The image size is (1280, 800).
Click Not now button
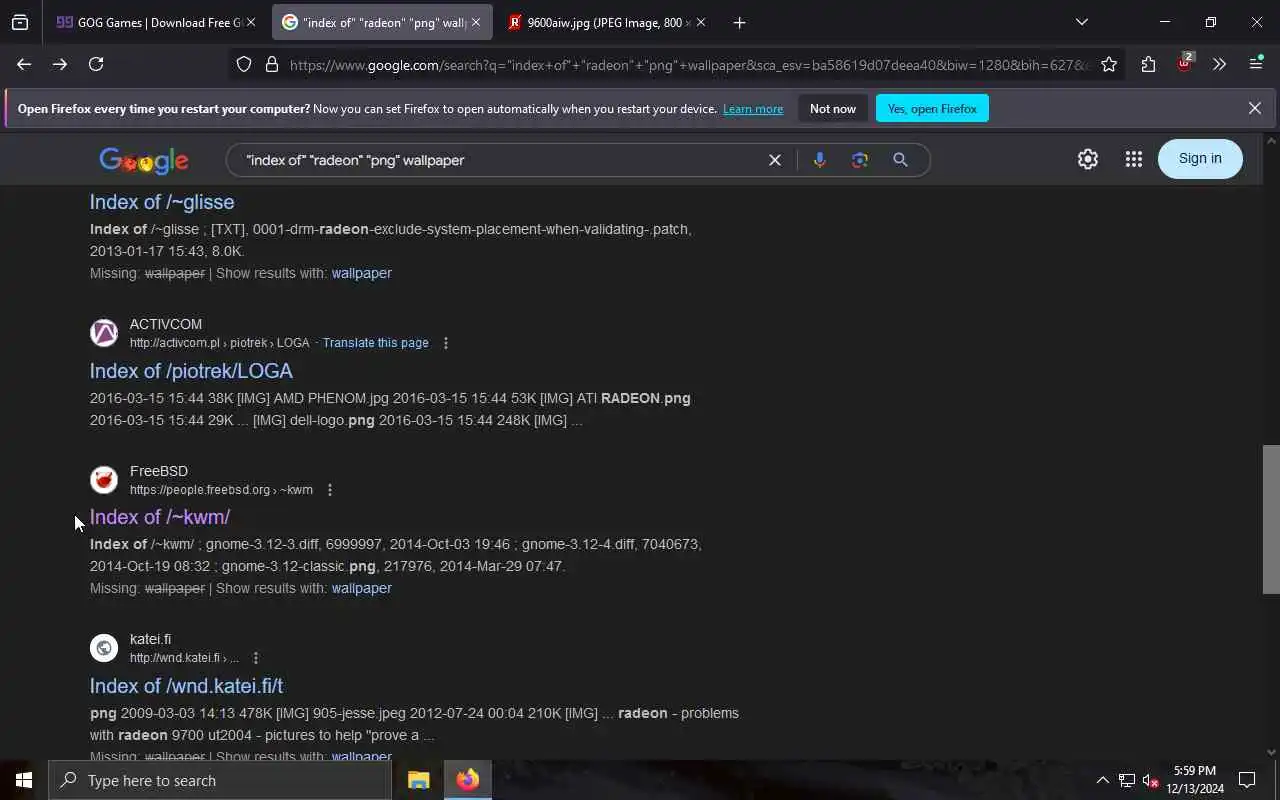pos(833,108)
